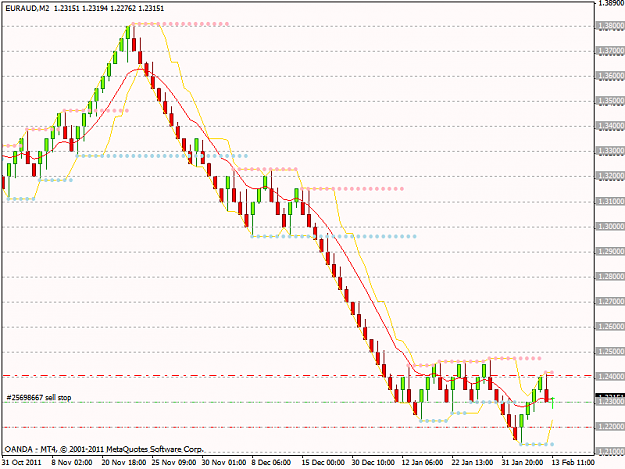Click the 1.31000 price axis label
Viewport: 625px width, 469px height.
coord(610,202)
